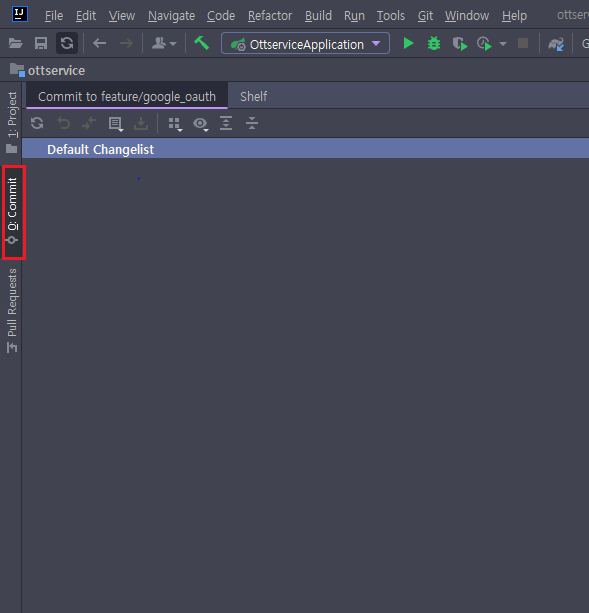Open View Options eye dropdown

coord(201,124)
